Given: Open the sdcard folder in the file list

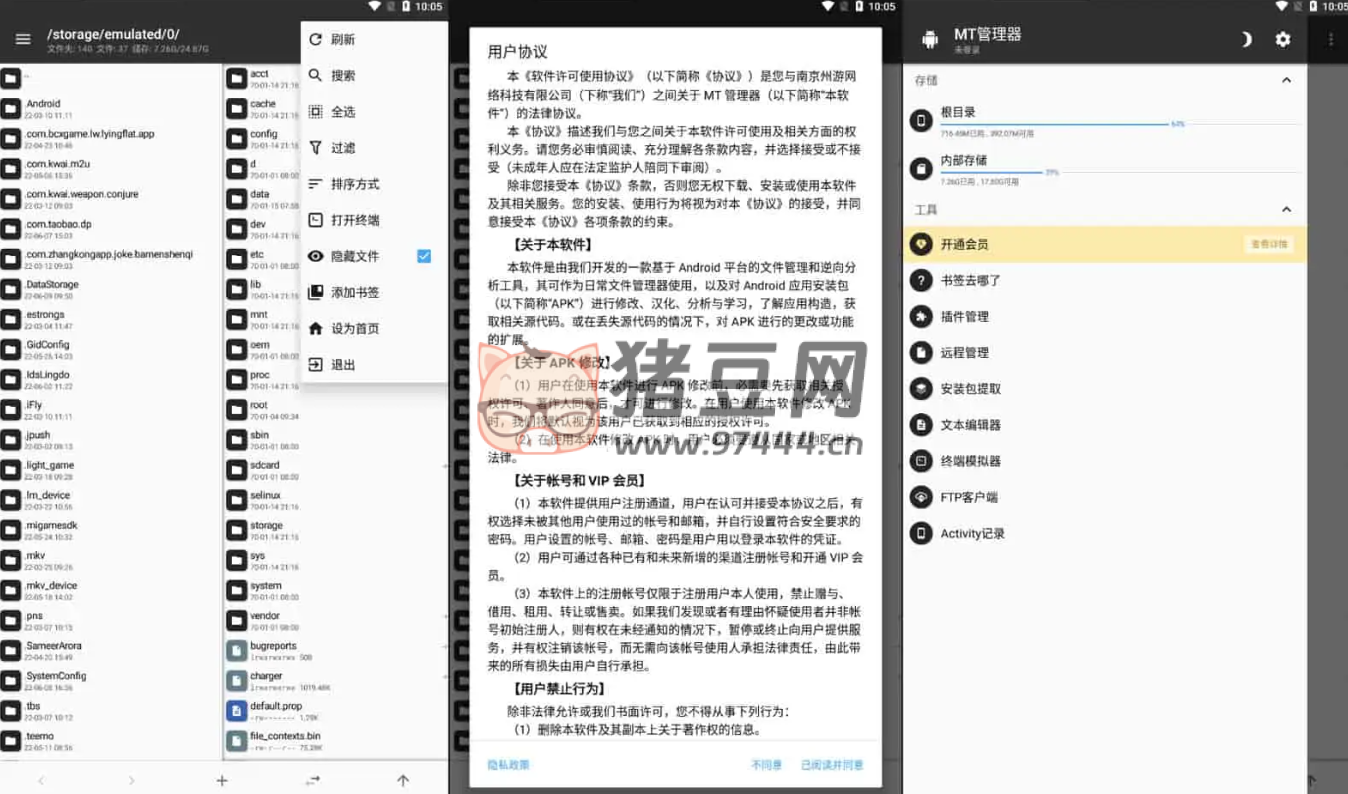Looking at the screenshot, I should point(265,465).
